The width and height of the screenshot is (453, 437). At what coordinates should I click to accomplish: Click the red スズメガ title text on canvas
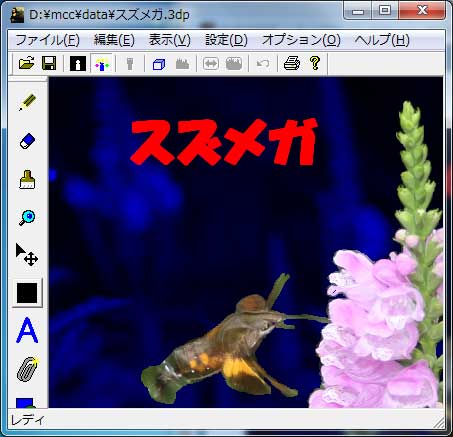[224, 142]
